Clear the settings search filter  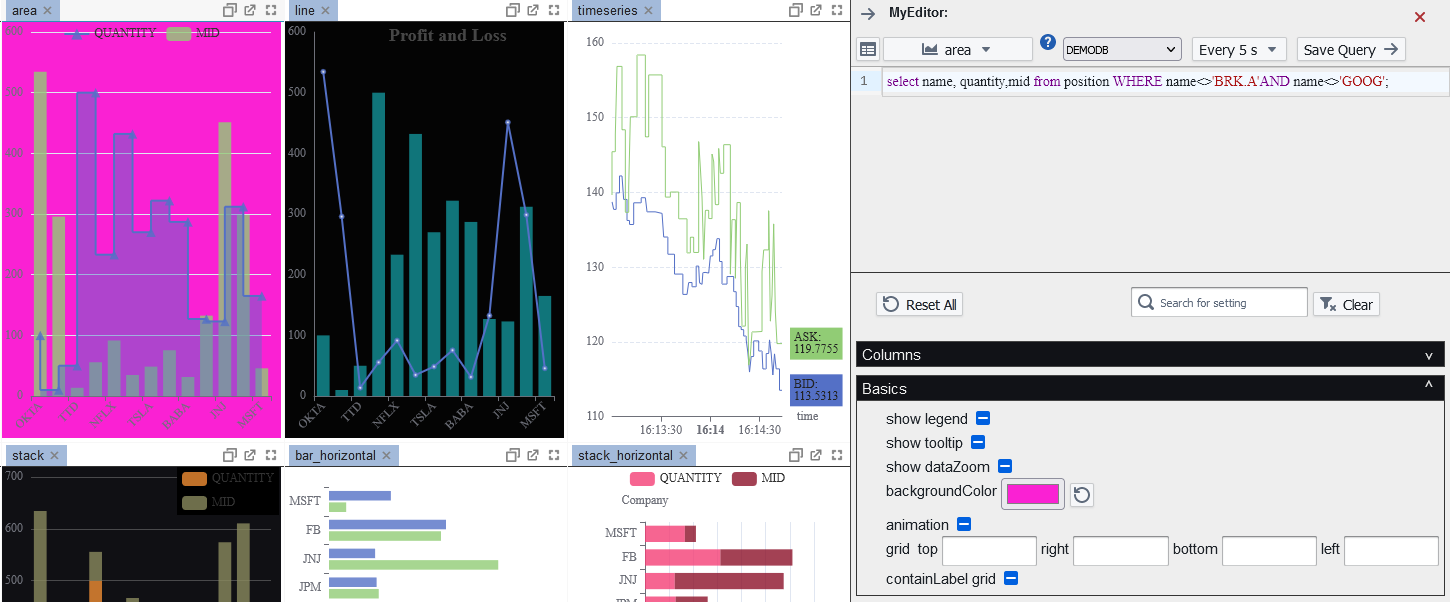[1346, 304]
